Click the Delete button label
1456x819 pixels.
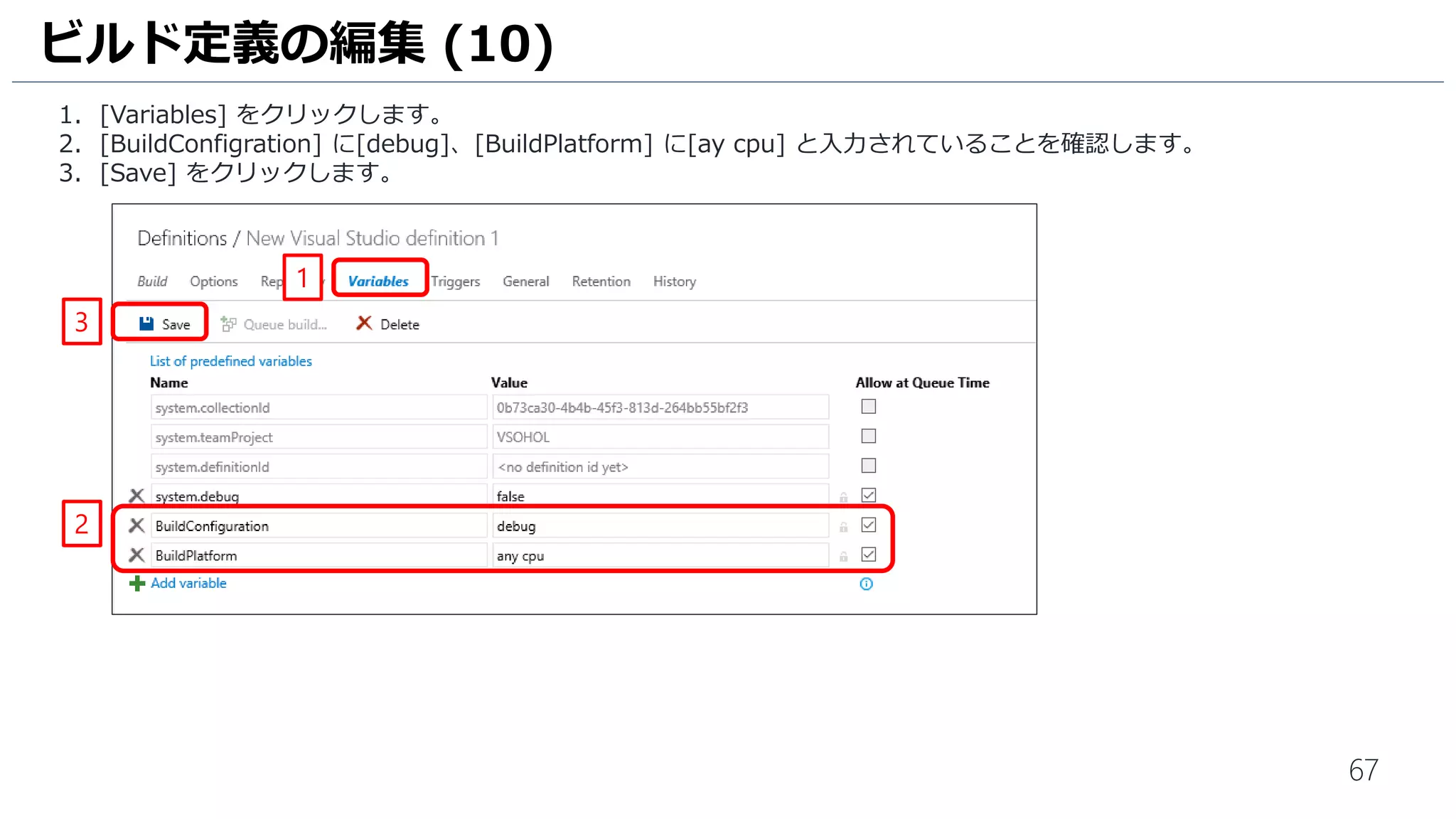(400, 325)
